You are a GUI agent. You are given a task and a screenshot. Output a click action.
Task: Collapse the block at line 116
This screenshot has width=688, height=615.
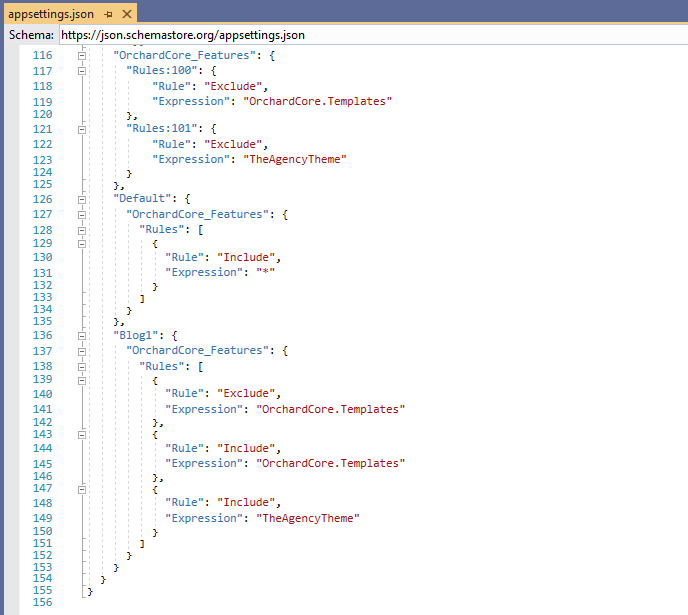click(82, 56)
